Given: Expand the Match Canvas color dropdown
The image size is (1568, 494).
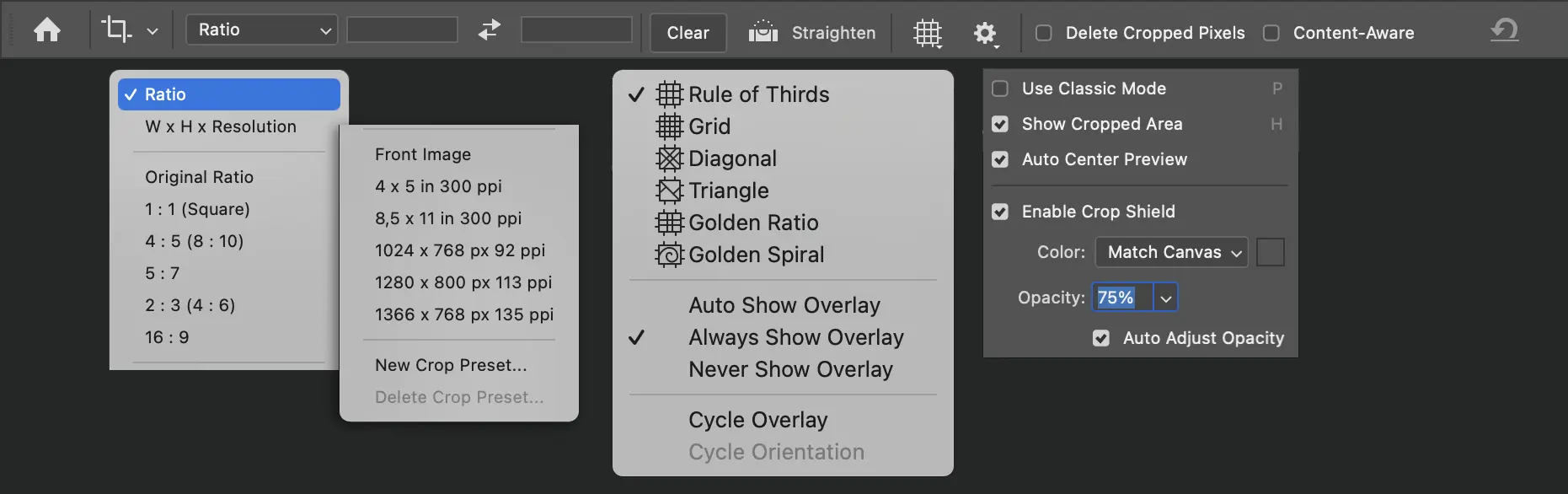Looking at the screenshot, I should coord(1171,252).
